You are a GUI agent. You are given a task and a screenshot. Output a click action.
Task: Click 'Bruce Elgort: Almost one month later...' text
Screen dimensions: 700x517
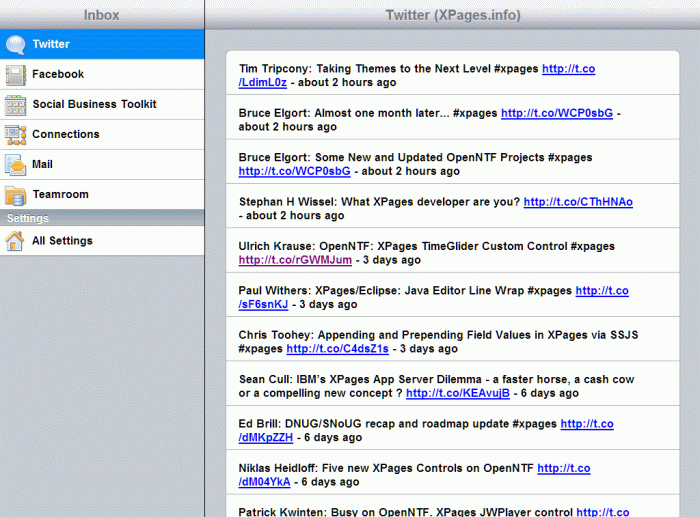pos(346,113)
